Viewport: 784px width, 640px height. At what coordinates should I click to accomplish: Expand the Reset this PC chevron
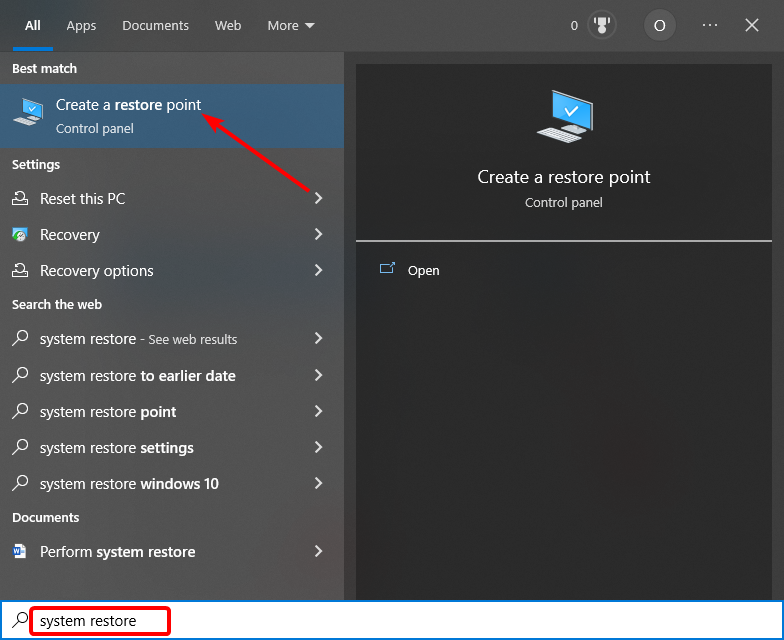point(318,198)
